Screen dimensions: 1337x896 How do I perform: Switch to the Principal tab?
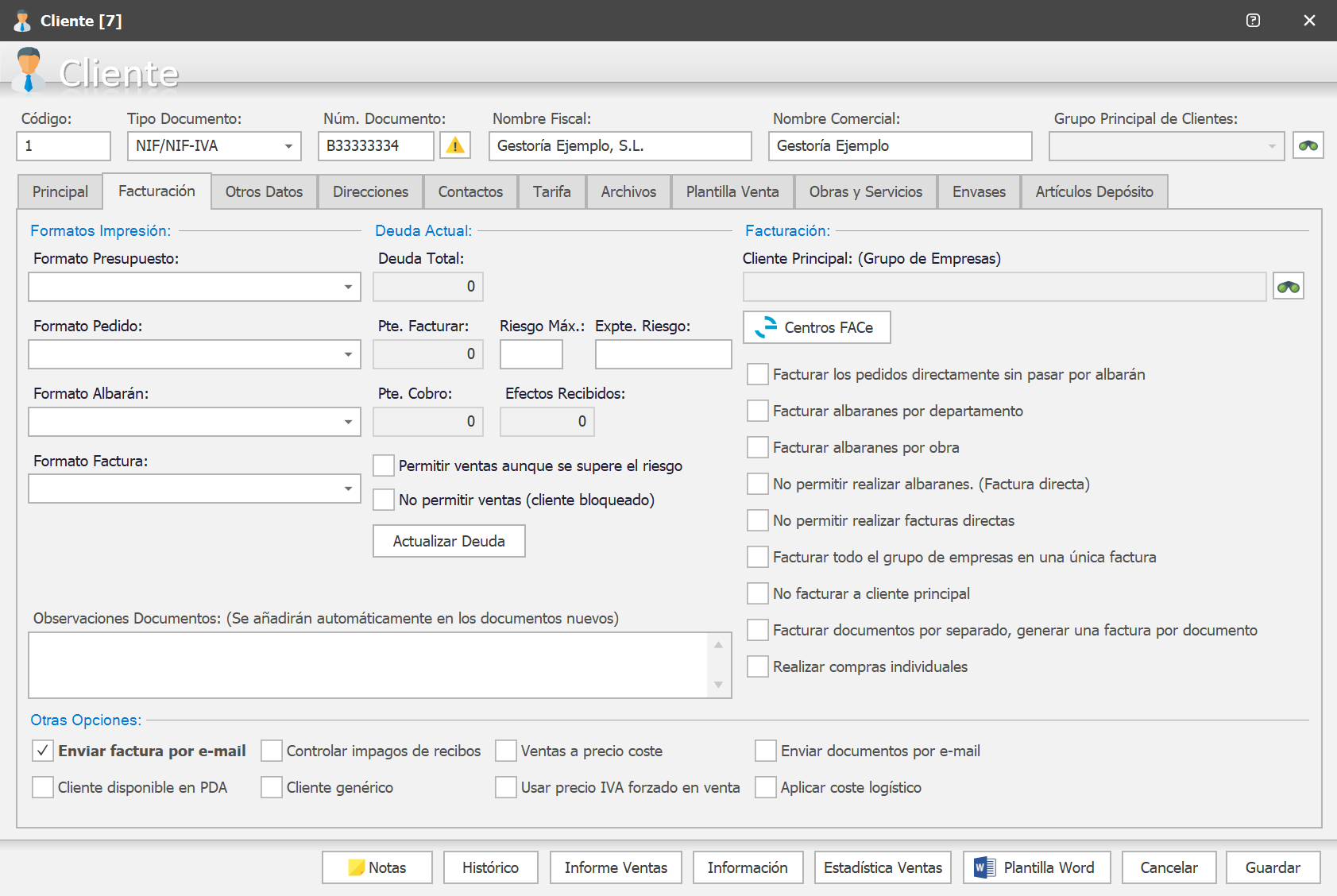60,191
